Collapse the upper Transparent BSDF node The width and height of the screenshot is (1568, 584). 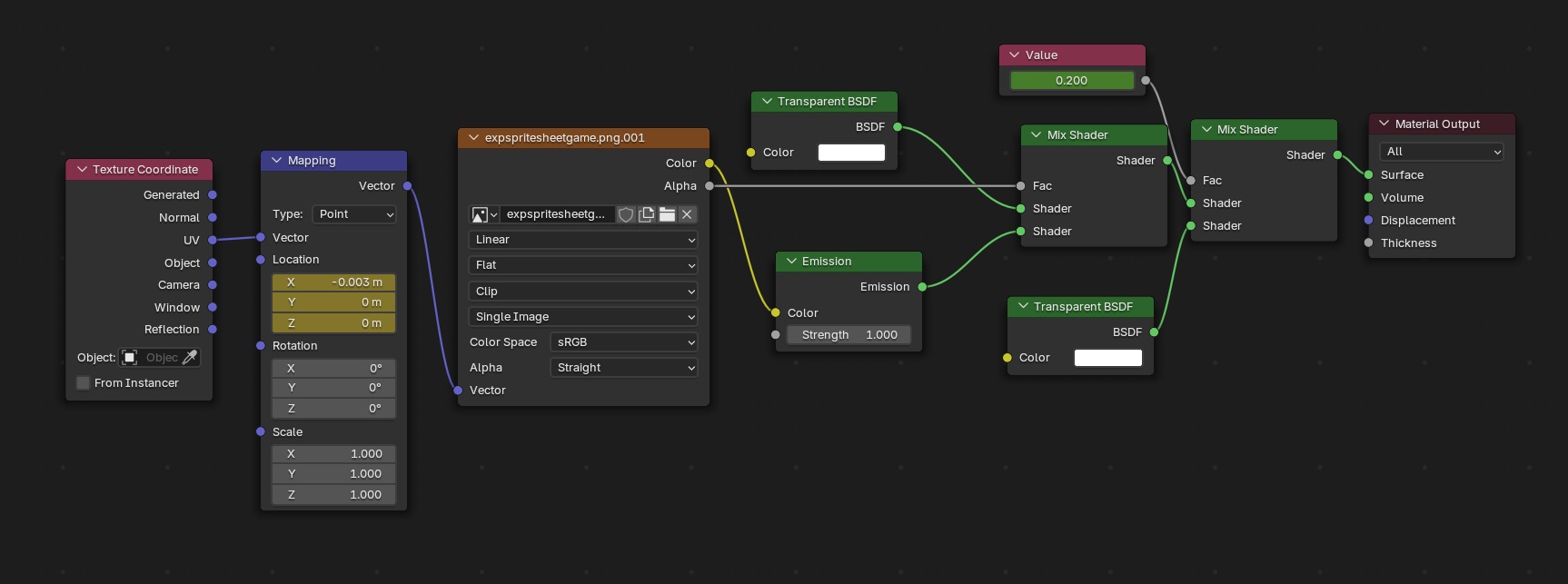tap(767, 102)
